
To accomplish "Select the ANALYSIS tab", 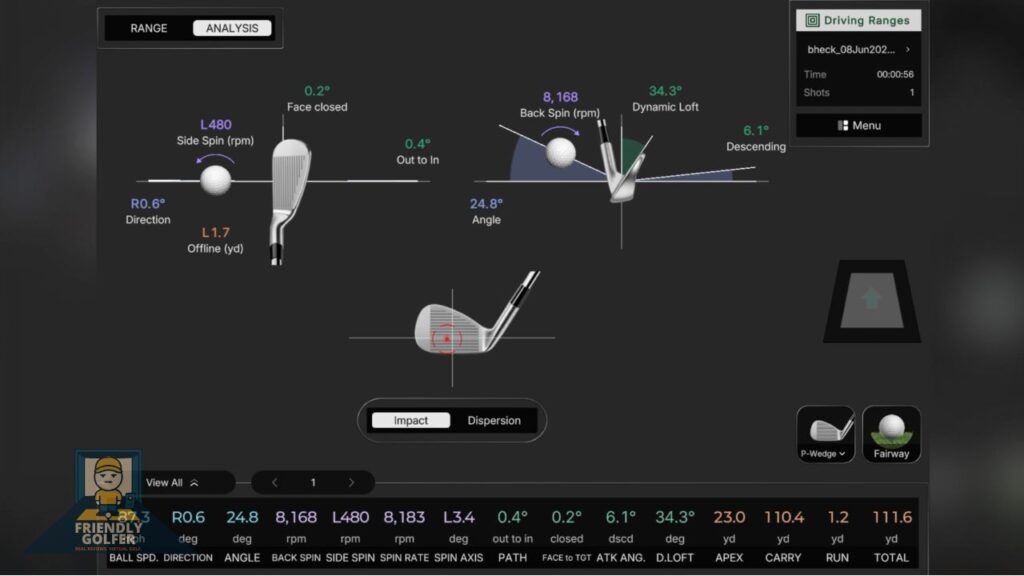I will (232, 28).
